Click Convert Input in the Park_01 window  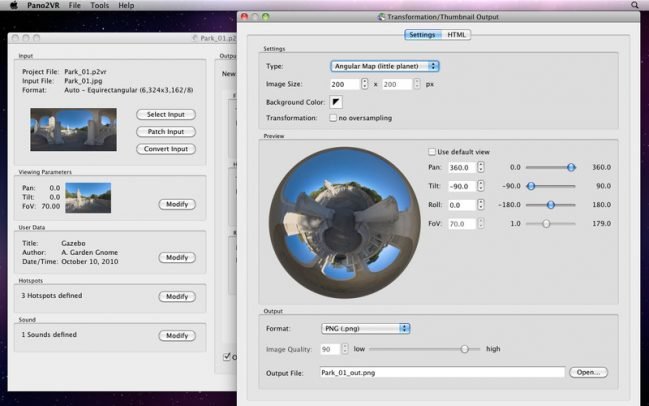[x=166, y=149]
